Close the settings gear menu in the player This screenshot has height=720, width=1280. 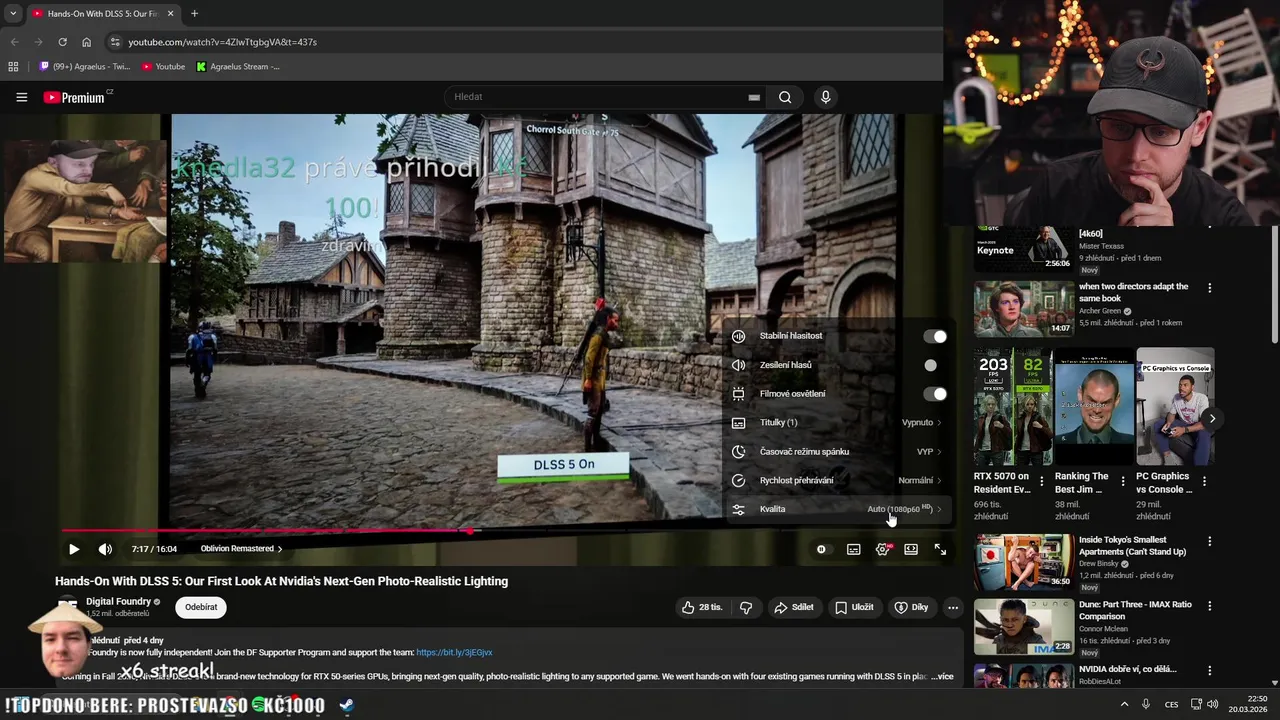tap(882, 549)
